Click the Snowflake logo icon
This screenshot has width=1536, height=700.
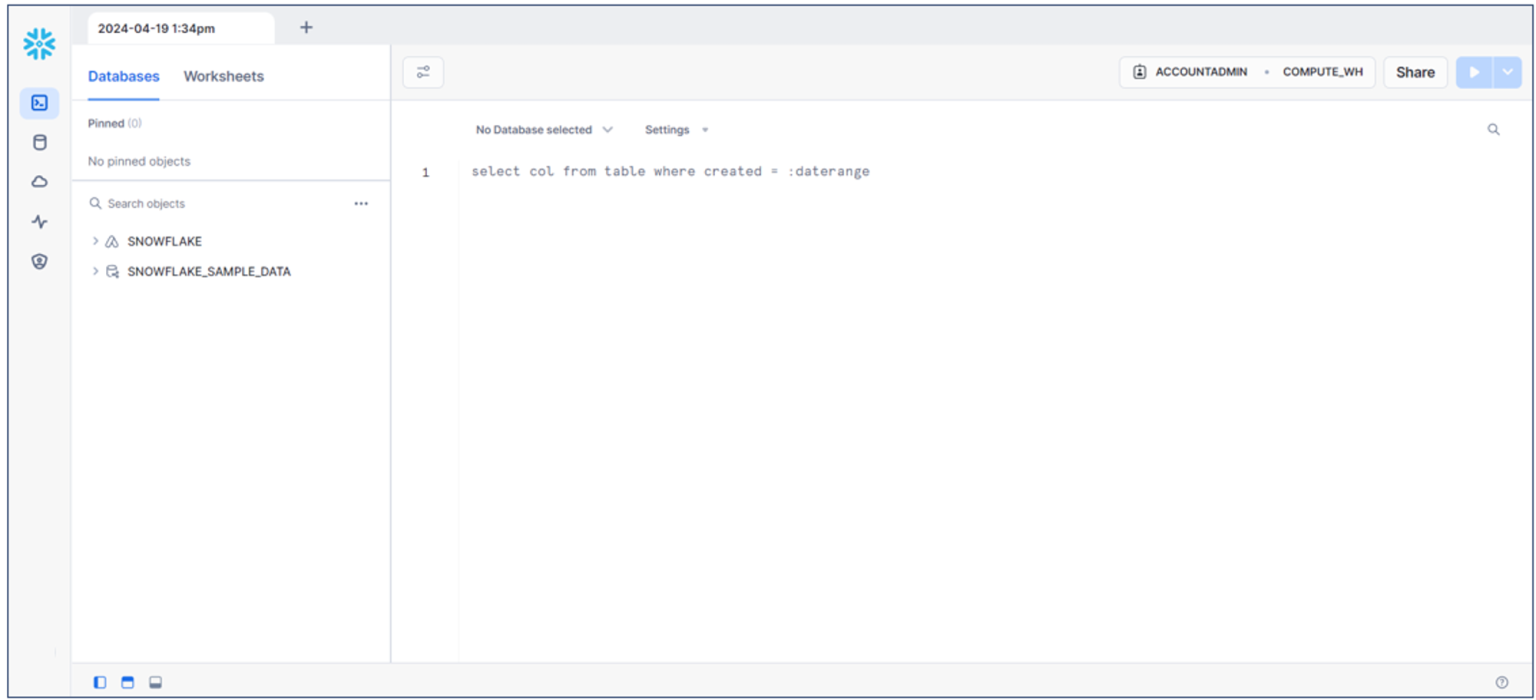click(39, 43)
